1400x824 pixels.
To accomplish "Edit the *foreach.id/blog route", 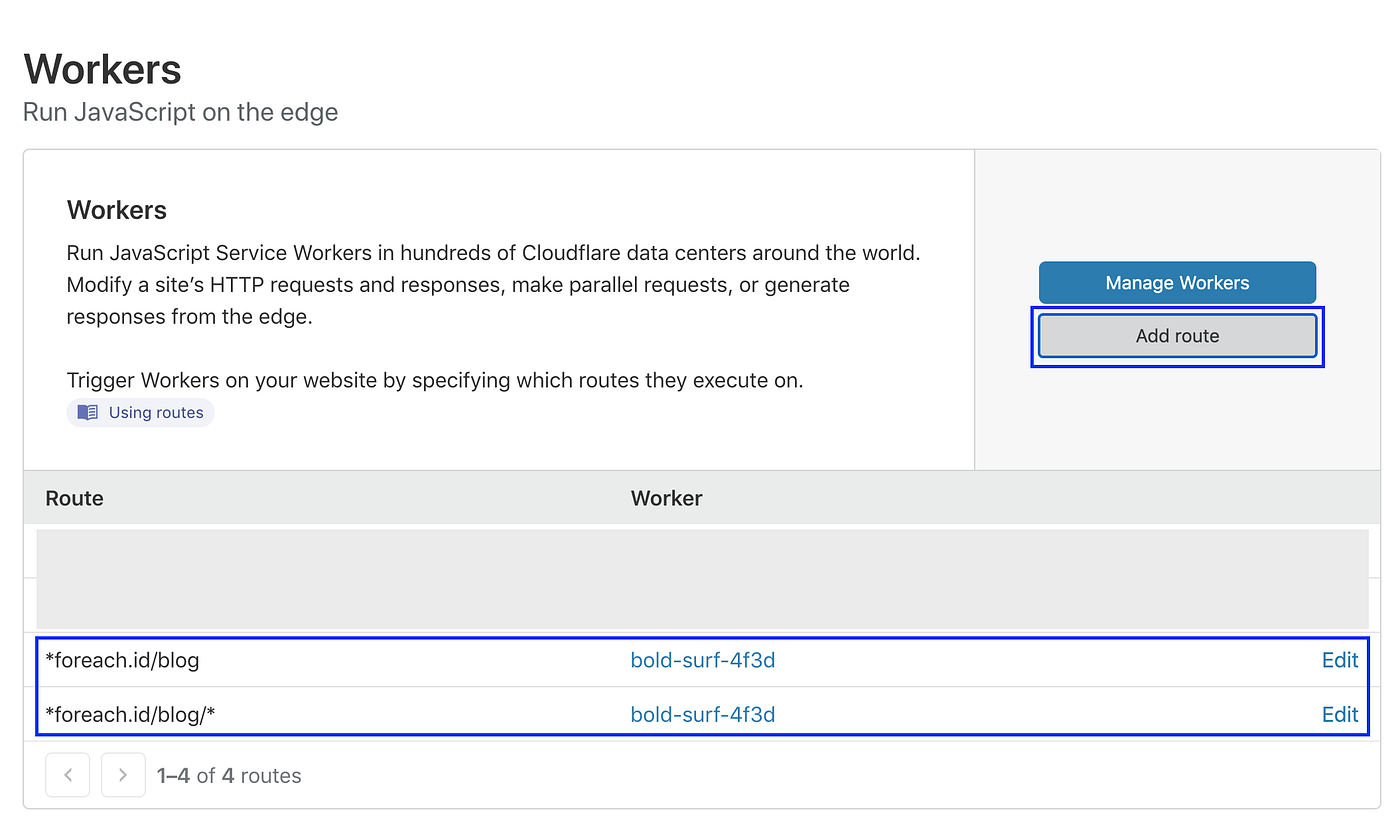I will (x=1340, y=660).
